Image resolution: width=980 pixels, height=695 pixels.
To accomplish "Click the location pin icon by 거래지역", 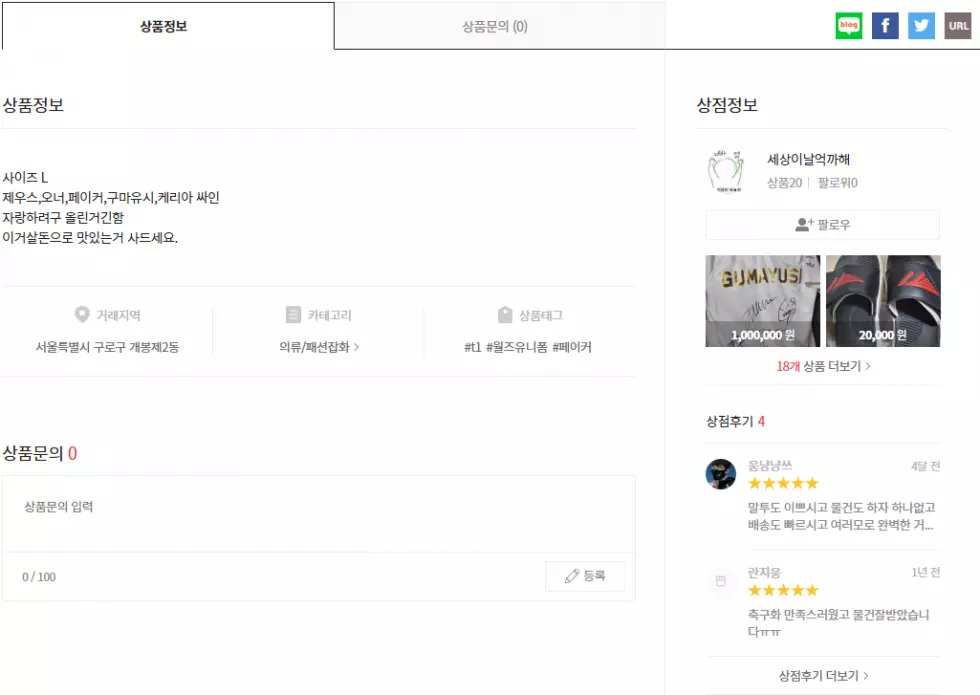I will click(82, 314).
